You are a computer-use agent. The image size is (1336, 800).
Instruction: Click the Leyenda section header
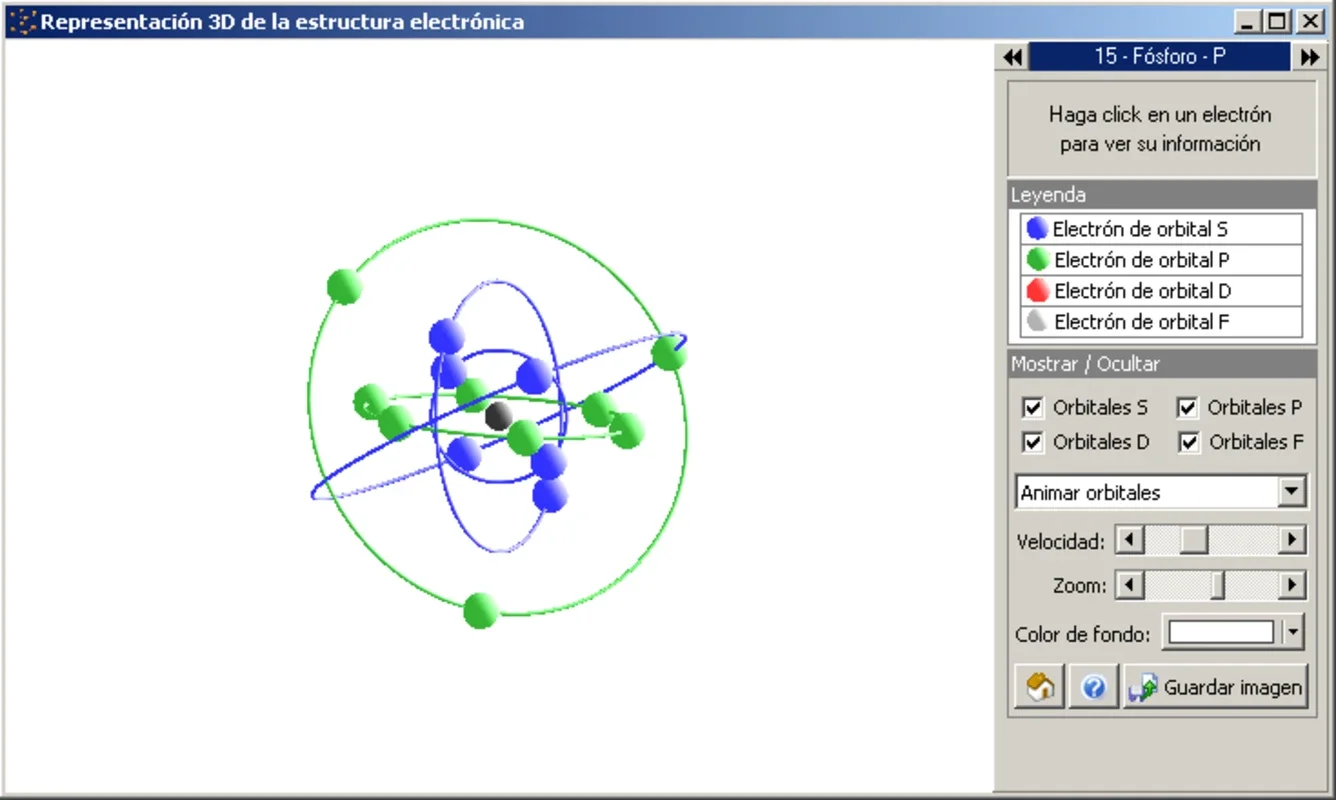pyautogui.click(x=1160, y=195)
